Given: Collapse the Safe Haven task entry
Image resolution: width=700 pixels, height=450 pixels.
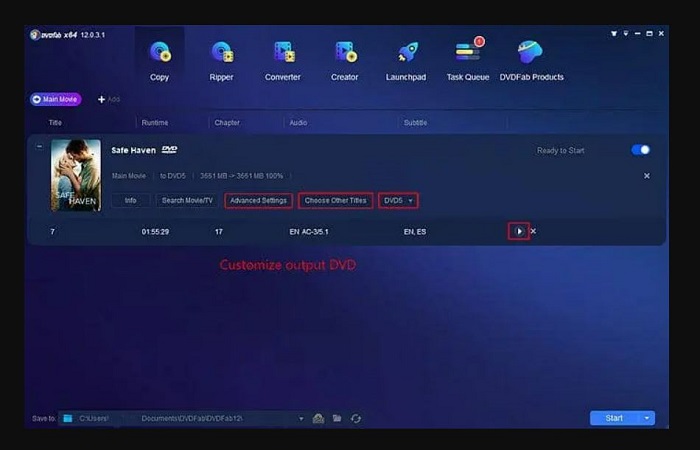Looking at the screenshot, I should tap(39, 146).
